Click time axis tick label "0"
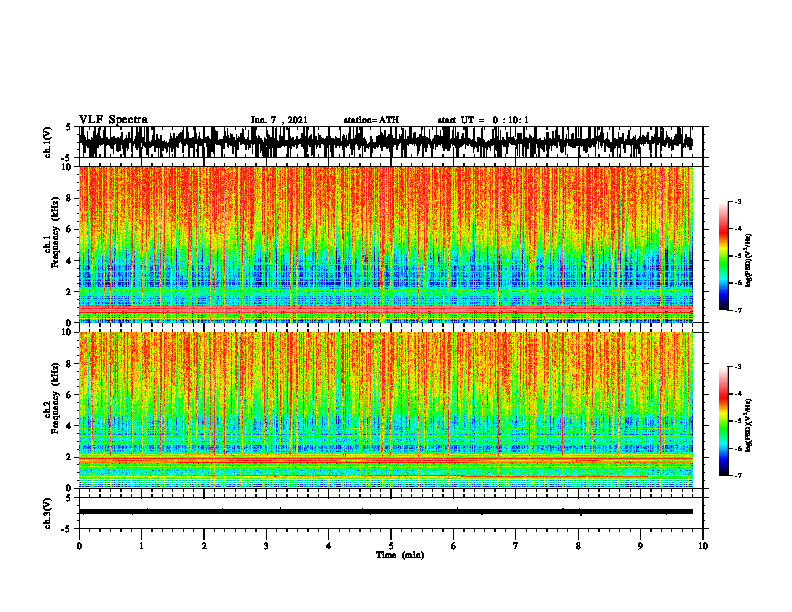The image size is (792, 612). [79, 546]
